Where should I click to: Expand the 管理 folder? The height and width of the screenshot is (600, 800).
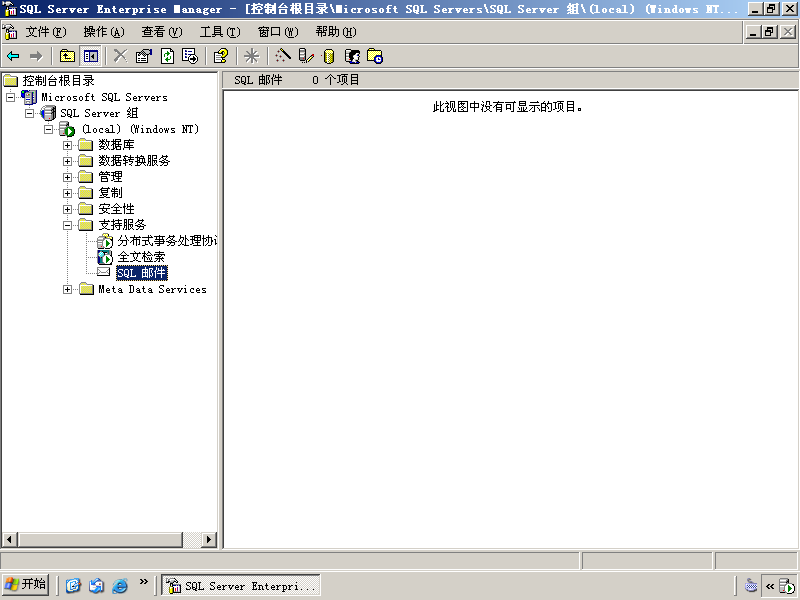67,177
